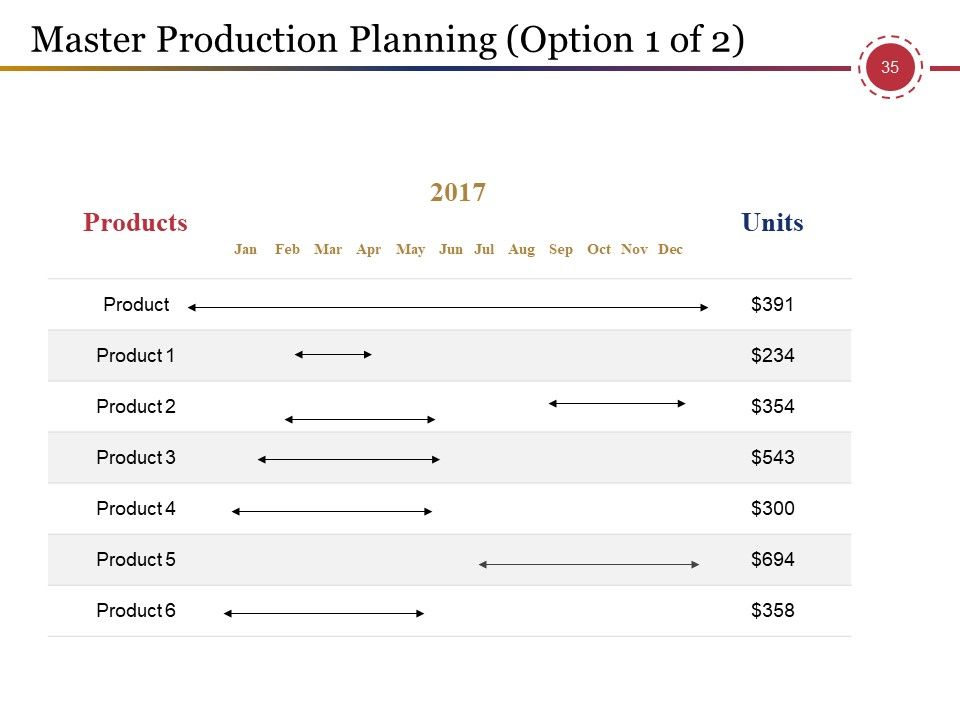This screenshot has width=960, height=720.
Task: Select the Master Production Planning title
Action: 388,40
